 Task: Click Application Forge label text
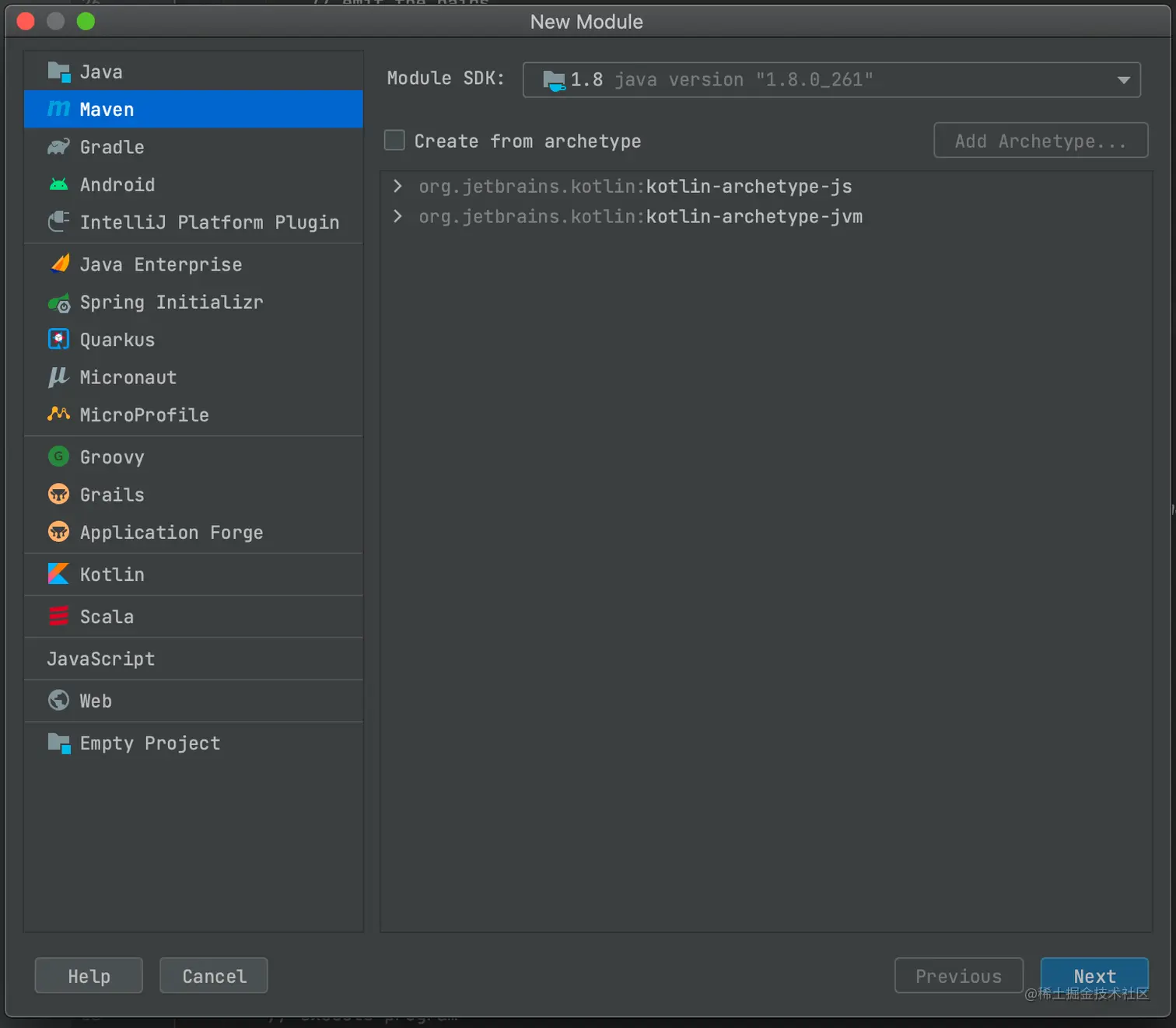172,533
